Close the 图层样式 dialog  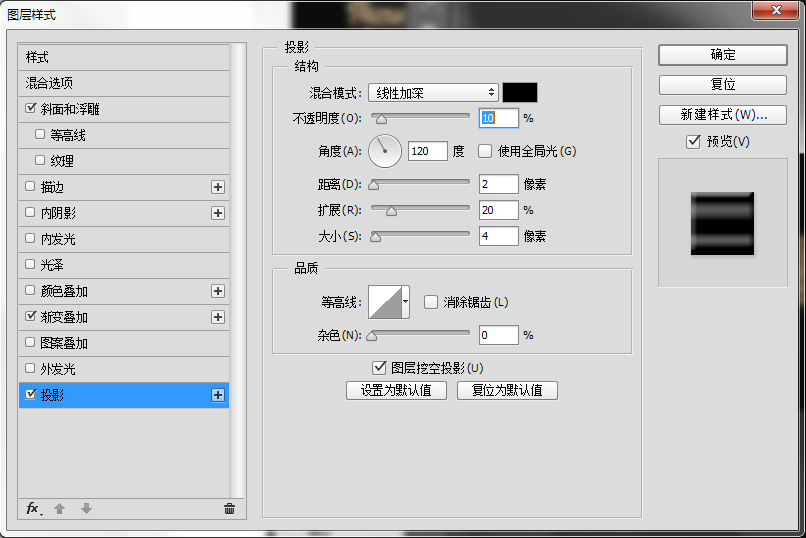776,10
